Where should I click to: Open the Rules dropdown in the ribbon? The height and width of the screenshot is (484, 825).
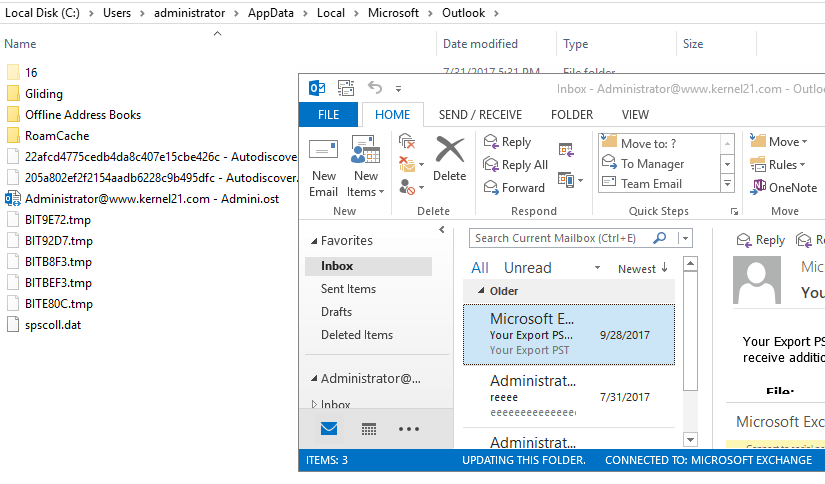click(778, 165)
